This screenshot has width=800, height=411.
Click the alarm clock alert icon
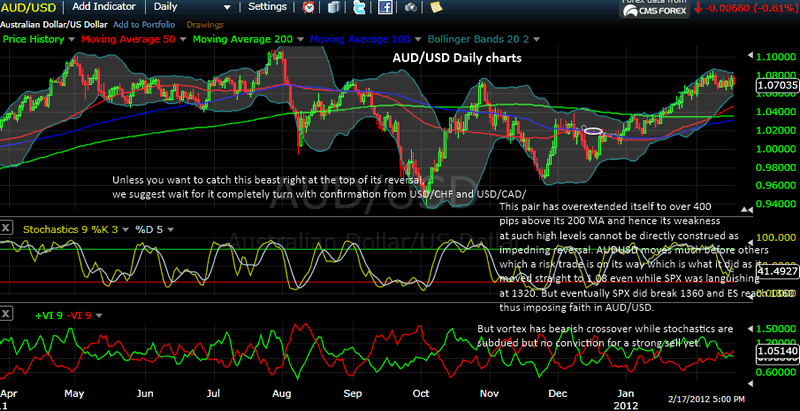[x=310, y=7]
